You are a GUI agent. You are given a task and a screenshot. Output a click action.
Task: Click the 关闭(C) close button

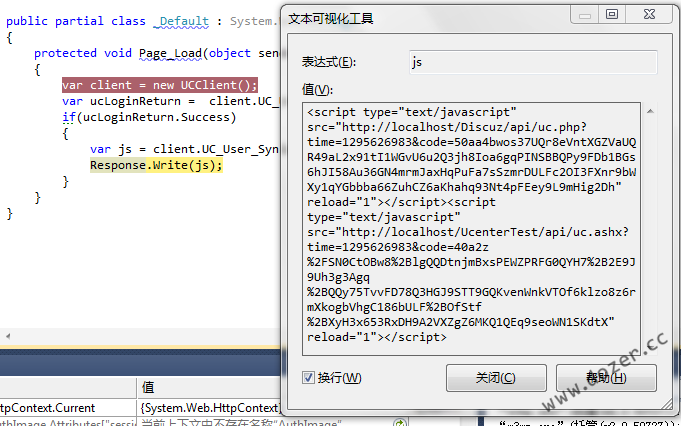coord(496,378)
